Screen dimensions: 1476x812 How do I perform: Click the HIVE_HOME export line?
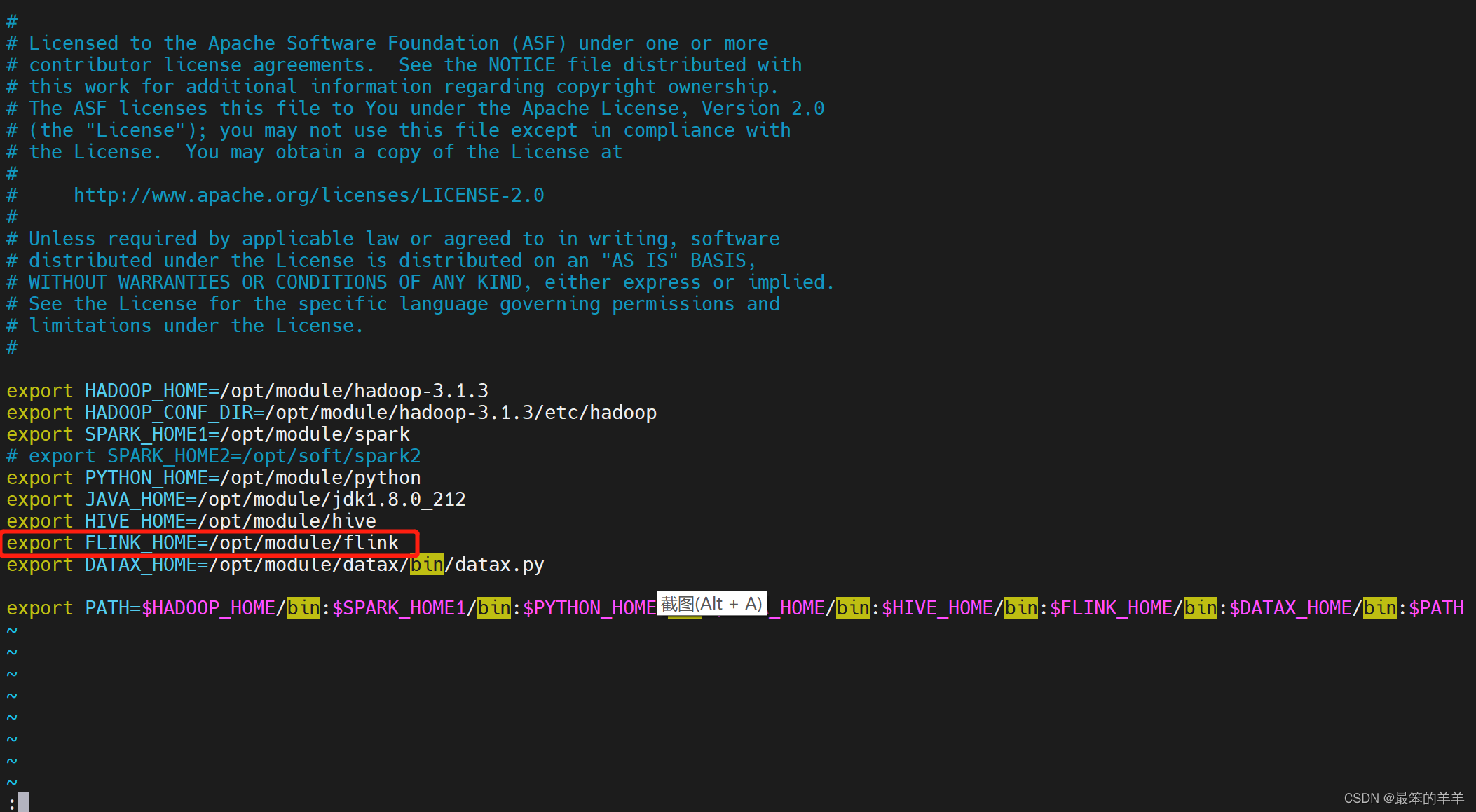[191, 520]
